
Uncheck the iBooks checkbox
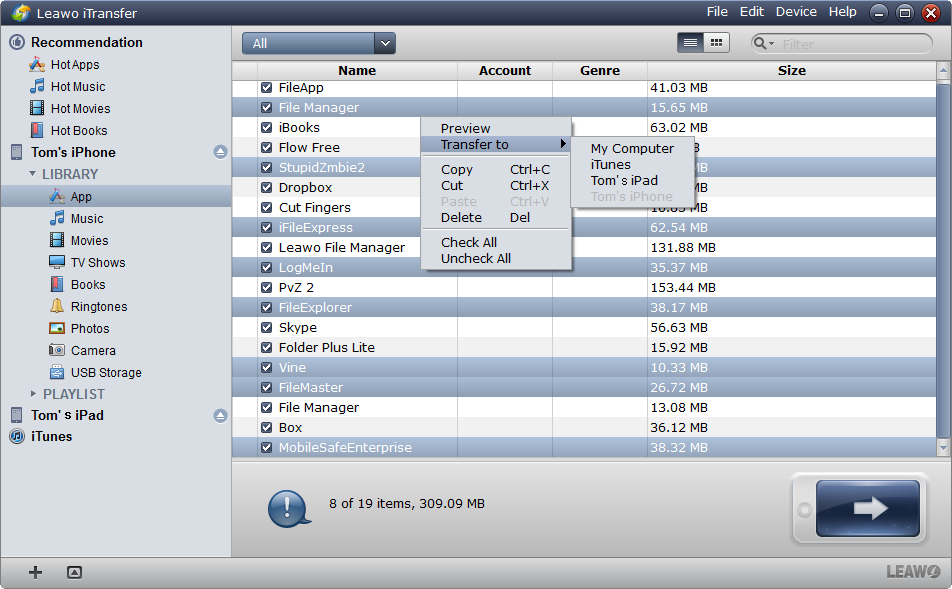[x=266, y=128]
